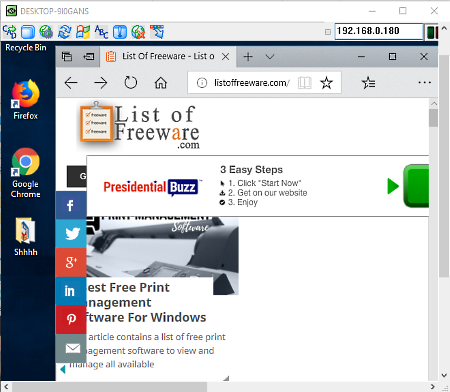Click the partially hidden dark menu button
Viewport: 450px width, 392px height.
[77, 176]
